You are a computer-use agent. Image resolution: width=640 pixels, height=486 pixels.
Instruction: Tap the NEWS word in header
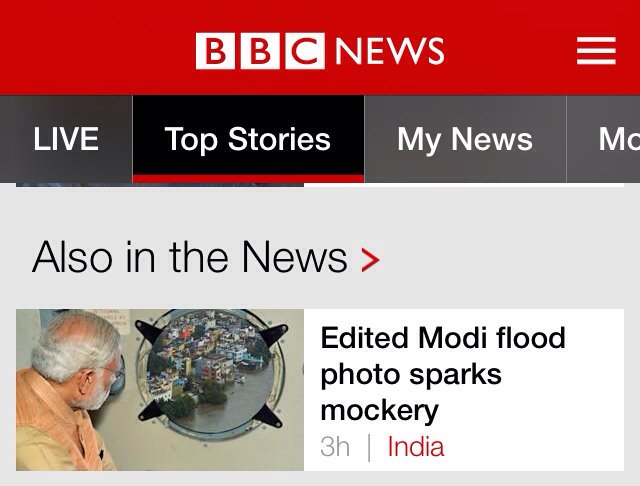(x=389, y=50)
